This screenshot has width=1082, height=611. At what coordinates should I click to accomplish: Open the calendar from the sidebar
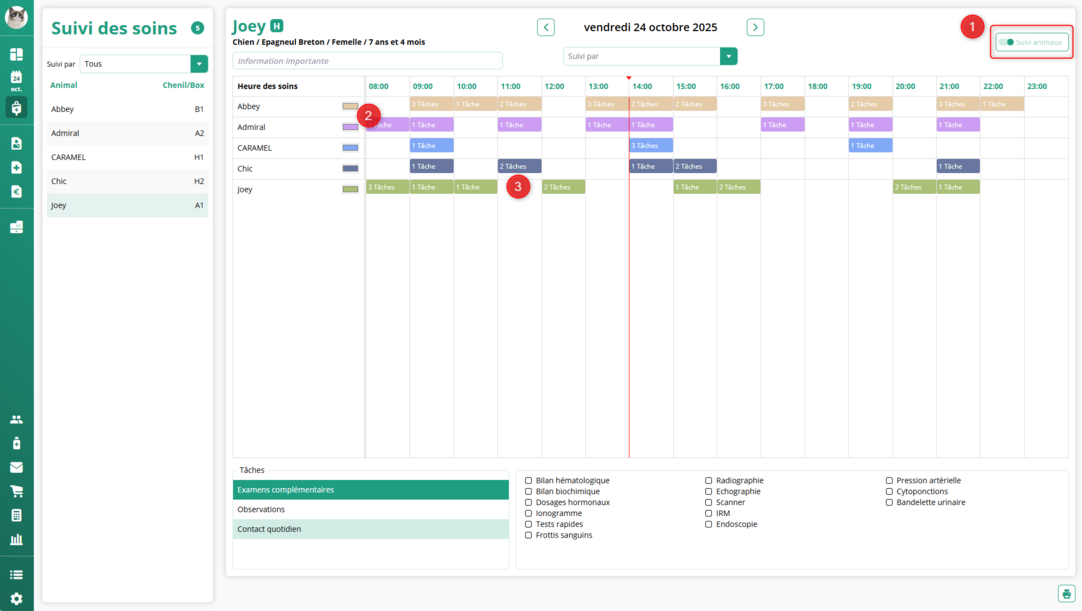16,80
